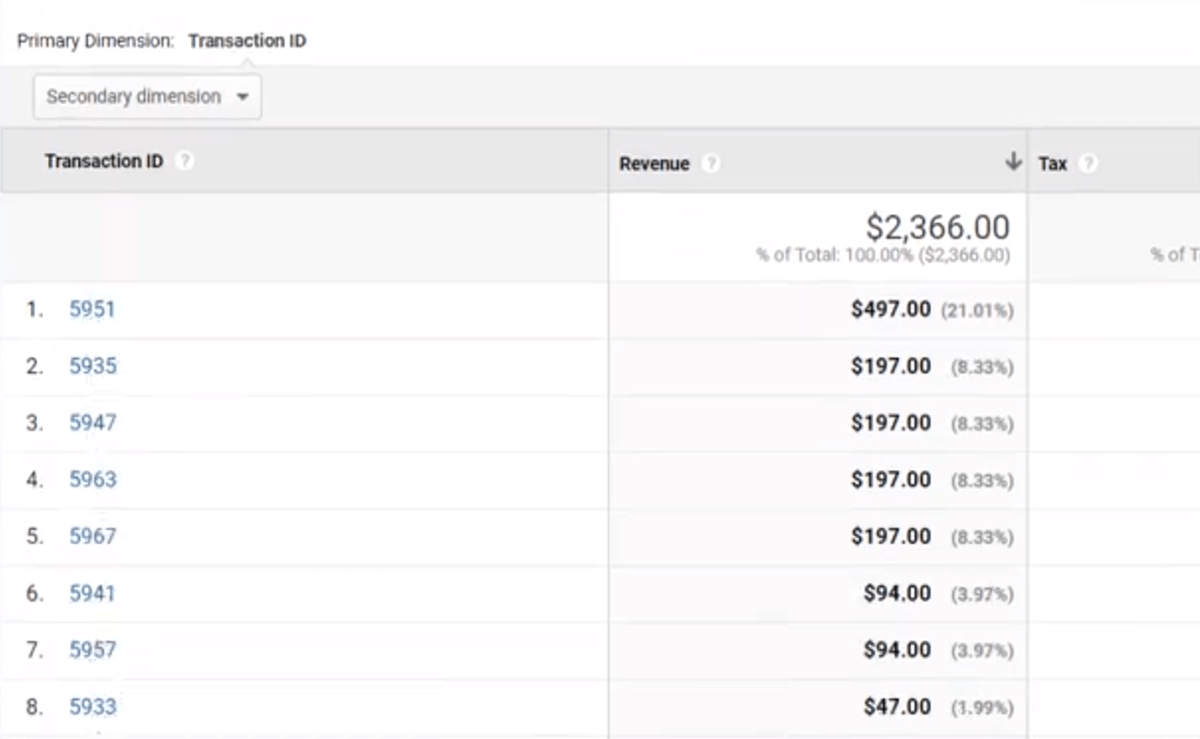View details for transaction 5947

[92, 423]
